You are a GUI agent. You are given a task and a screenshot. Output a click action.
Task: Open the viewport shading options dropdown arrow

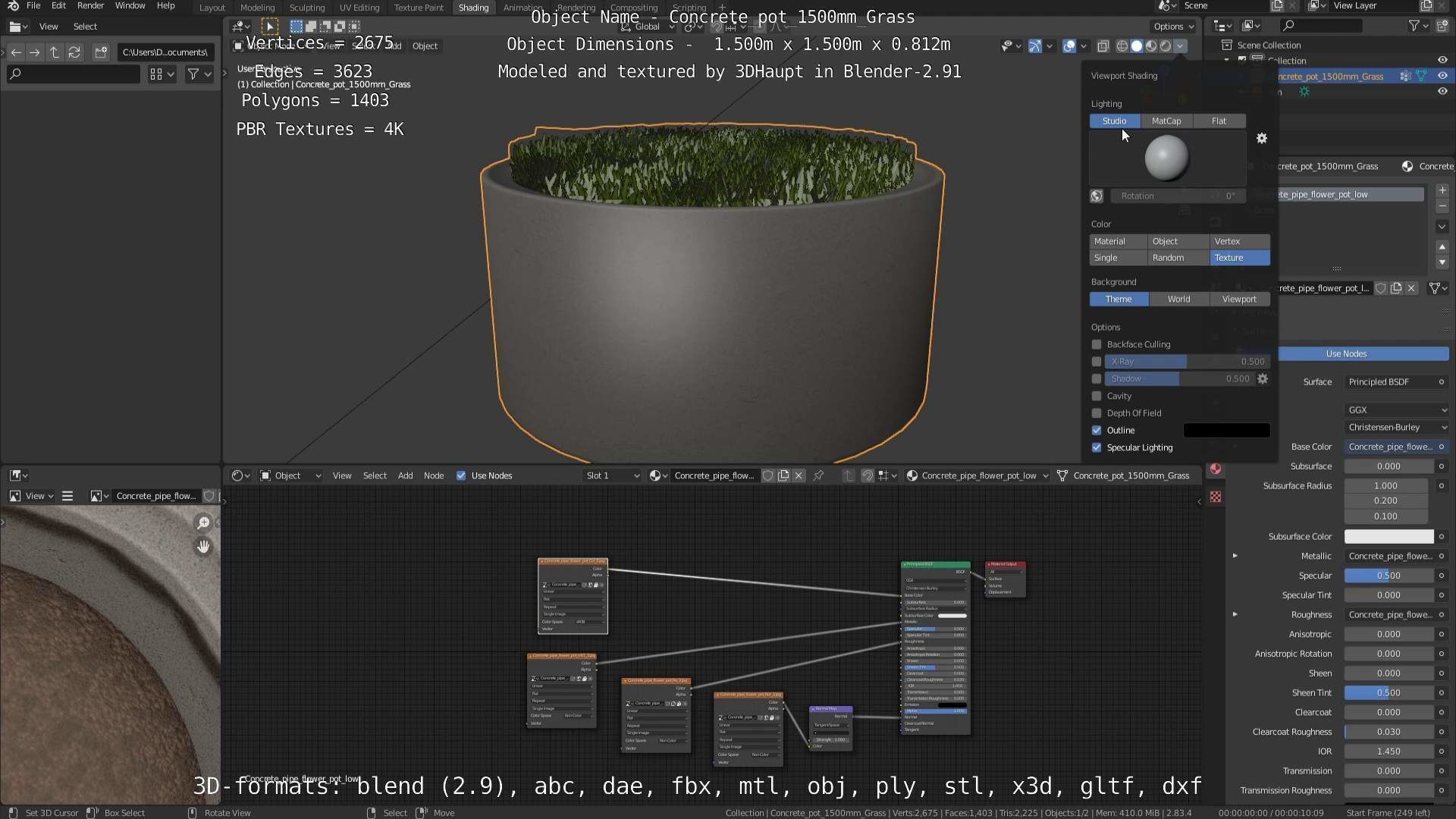(x=1180, y=46)
